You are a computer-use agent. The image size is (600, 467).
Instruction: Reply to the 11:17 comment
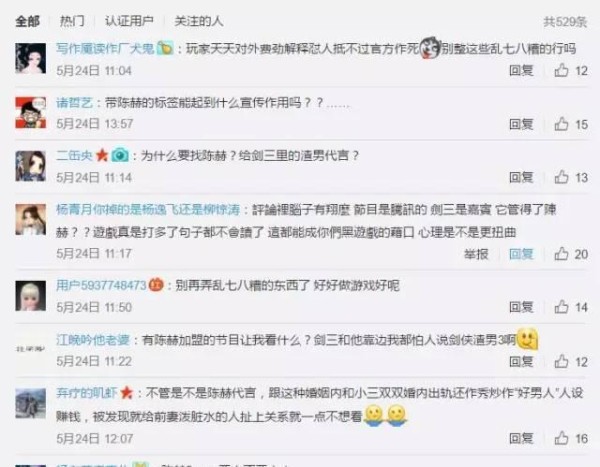point(521,254)
